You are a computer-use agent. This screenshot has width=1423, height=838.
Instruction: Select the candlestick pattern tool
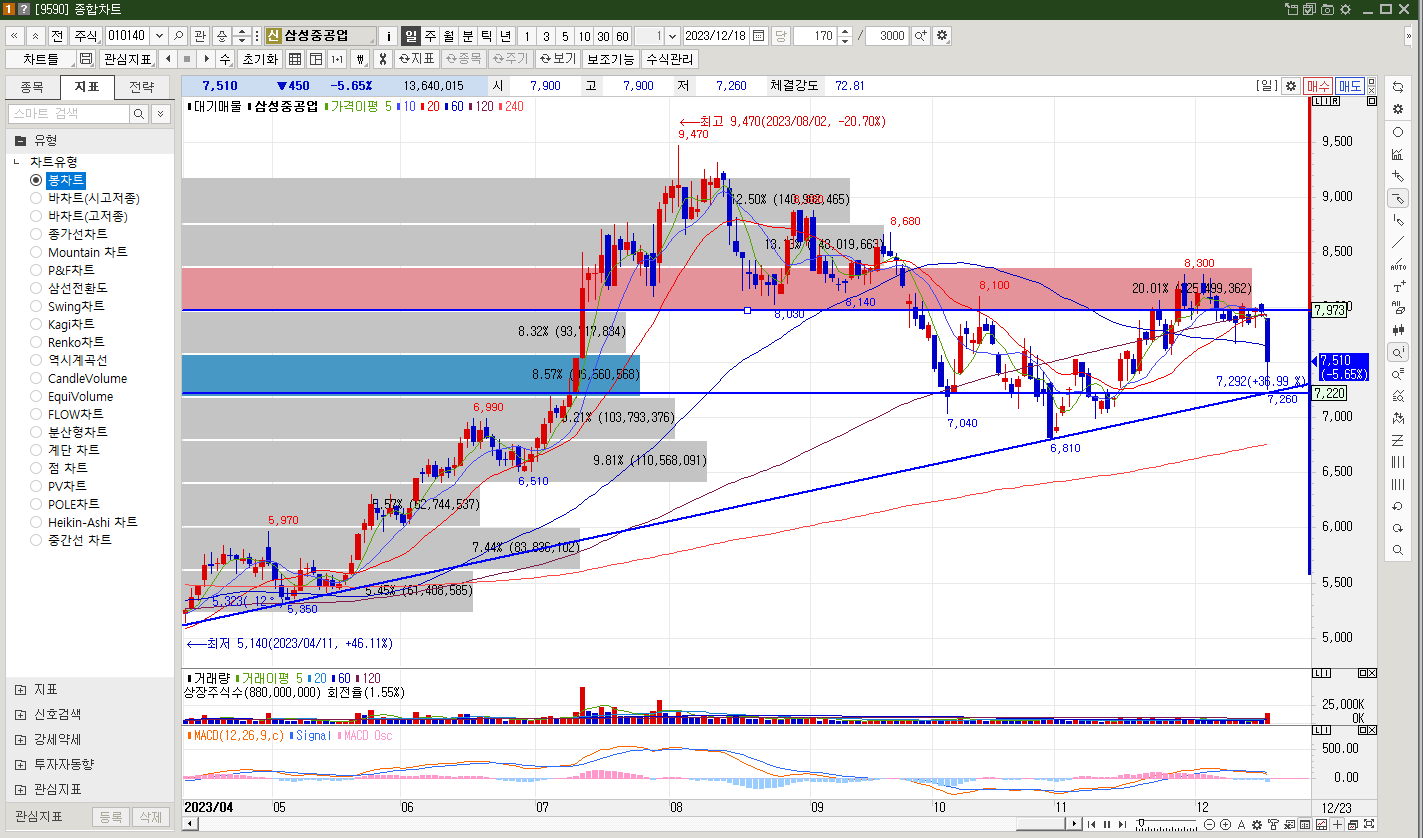click(x=1398, y=330)
